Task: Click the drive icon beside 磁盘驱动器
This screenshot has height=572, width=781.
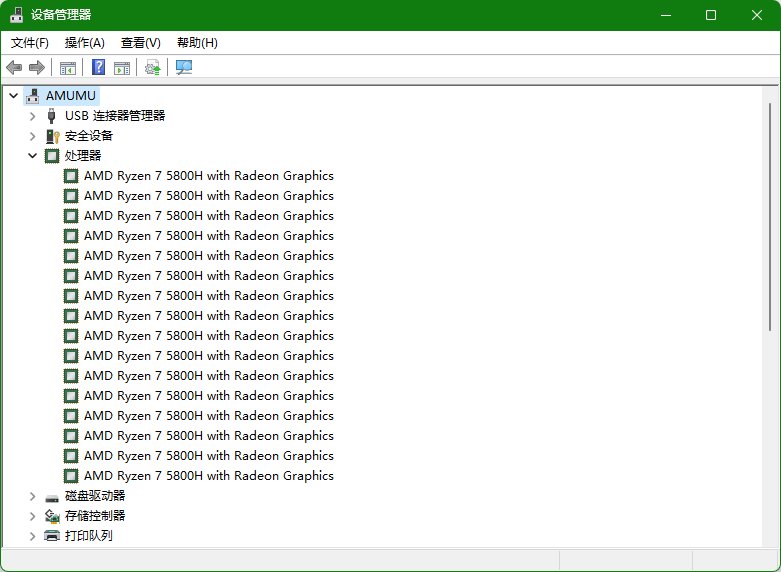Action: (52, 496)
